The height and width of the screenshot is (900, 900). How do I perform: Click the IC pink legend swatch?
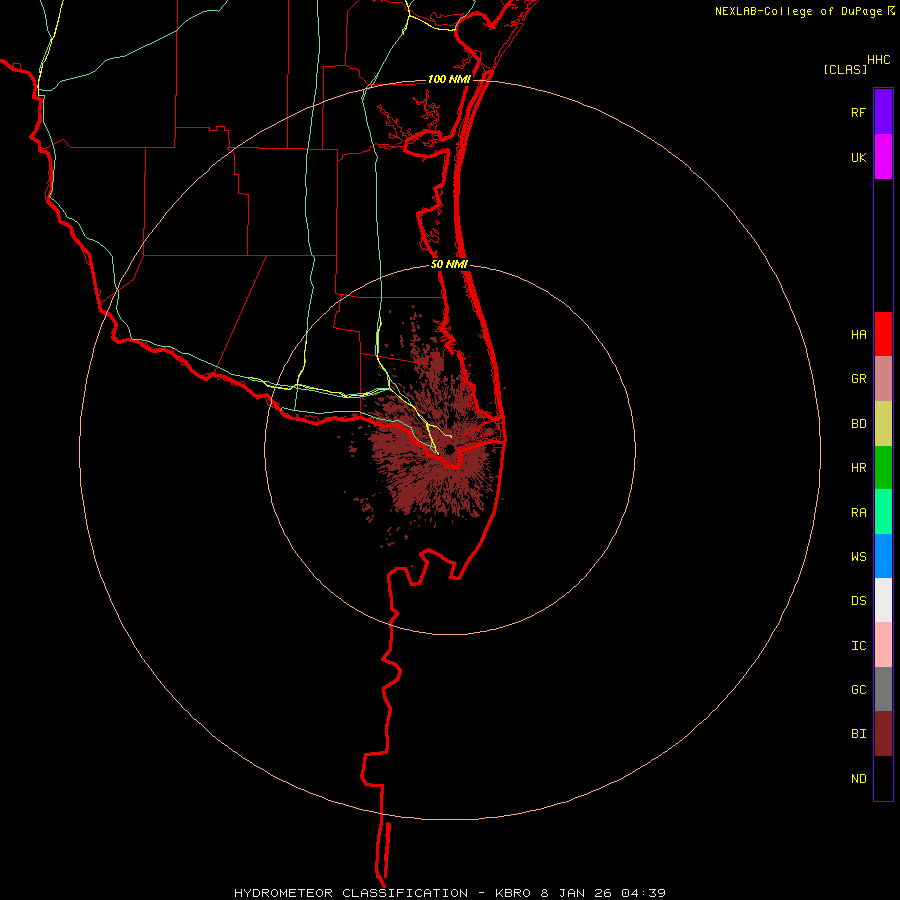[883, 645]
